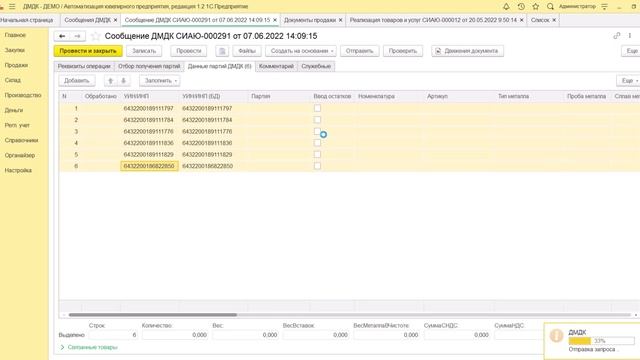The height and width of the screenshot is (360, 640).
Task: Open the top toolbar Еще menu
Action: pyautogui.click(x=631, y=51)
